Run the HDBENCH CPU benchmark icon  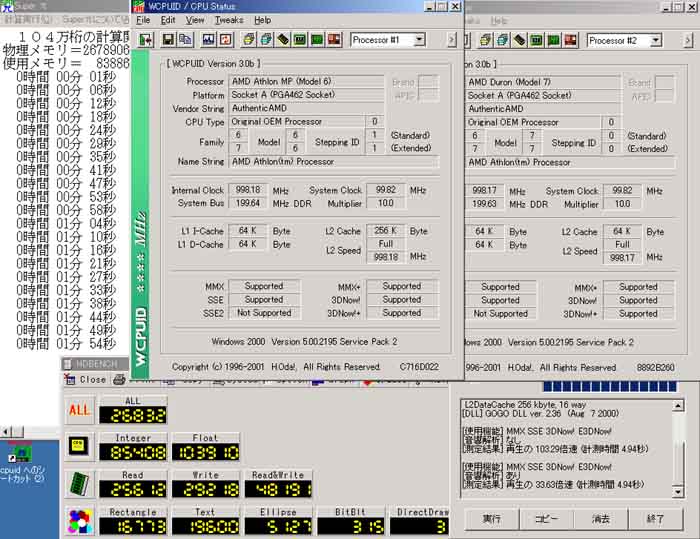[x=79, y=446]
